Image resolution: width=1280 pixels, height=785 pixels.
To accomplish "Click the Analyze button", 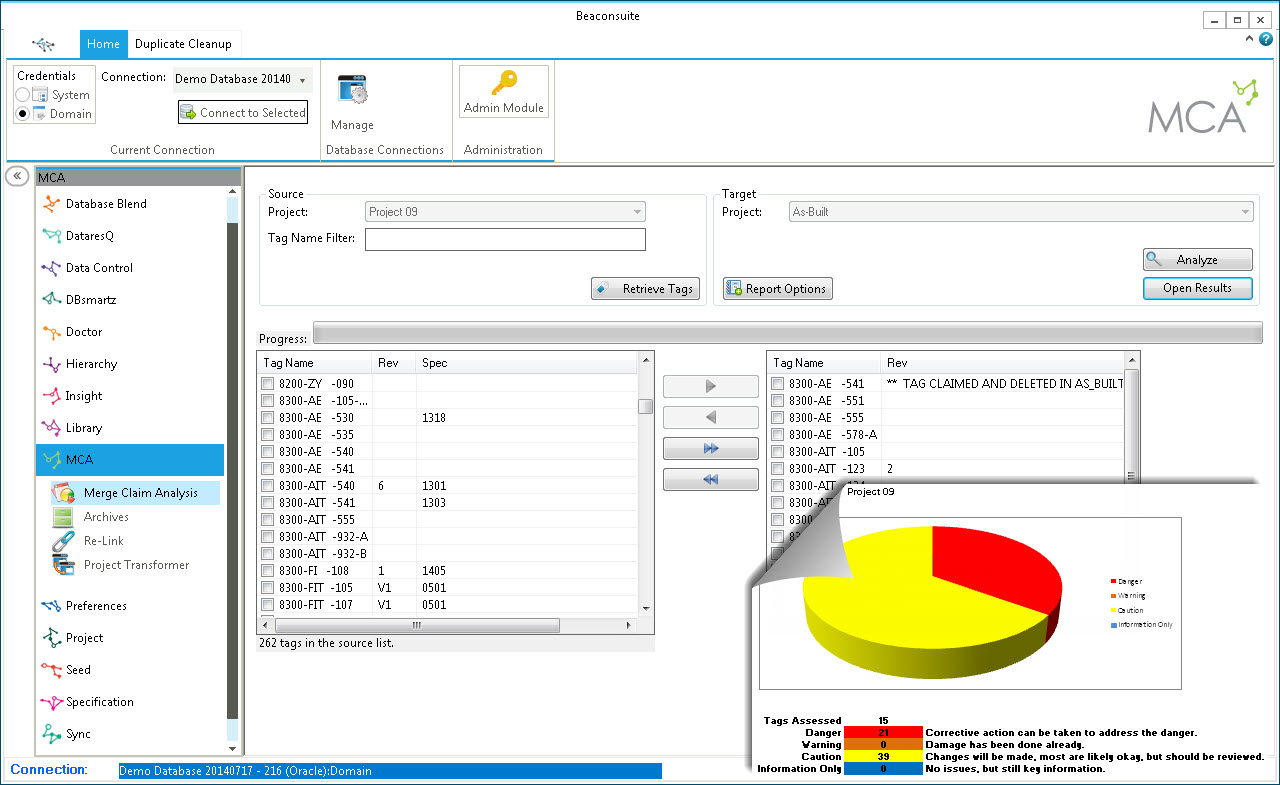I will (1198, 260).
